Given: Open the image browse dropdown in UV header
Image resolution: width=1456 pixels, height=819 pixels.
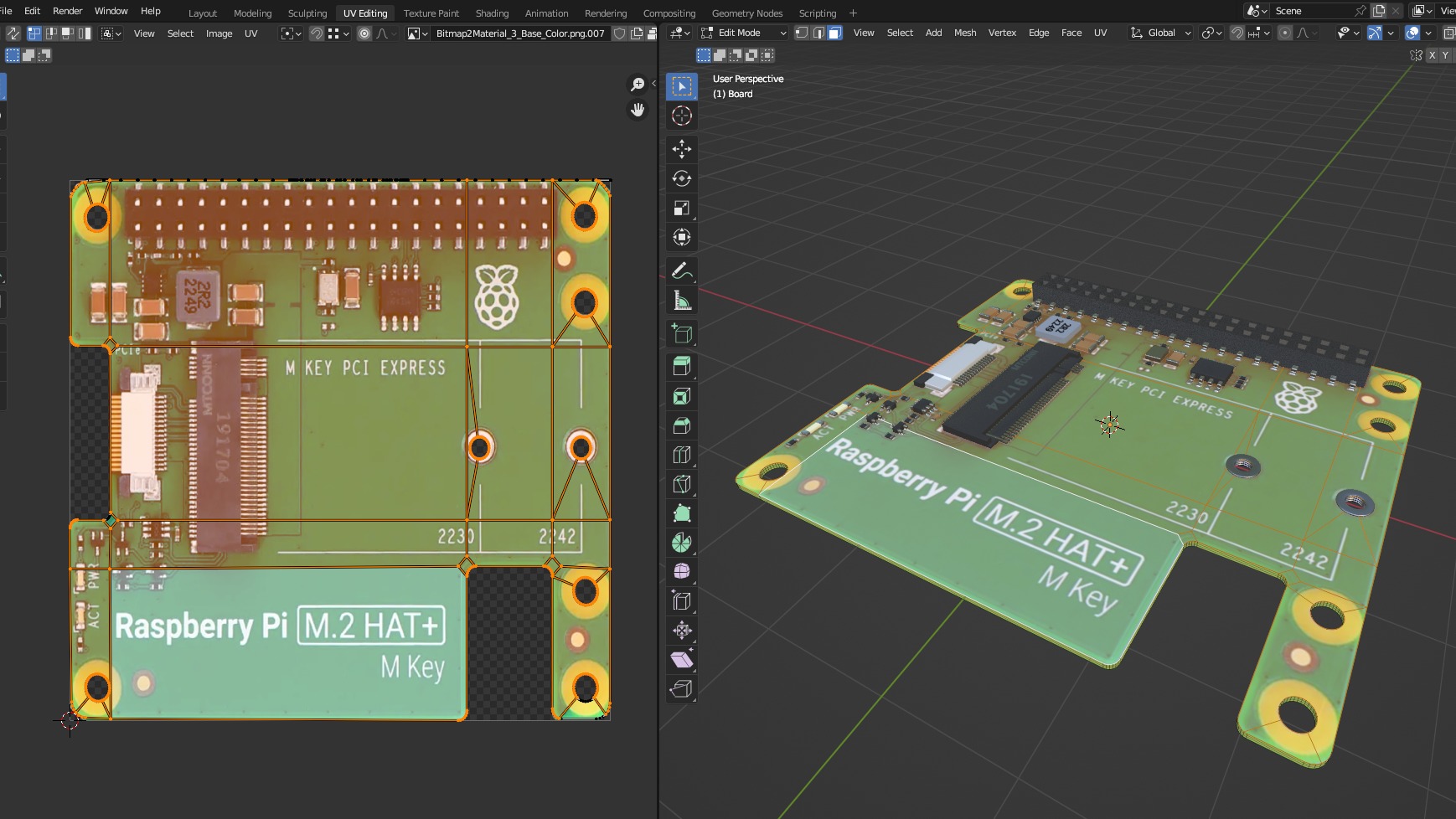Looking at the screenshot, I should pyautogui.click(x=417, y=33).
